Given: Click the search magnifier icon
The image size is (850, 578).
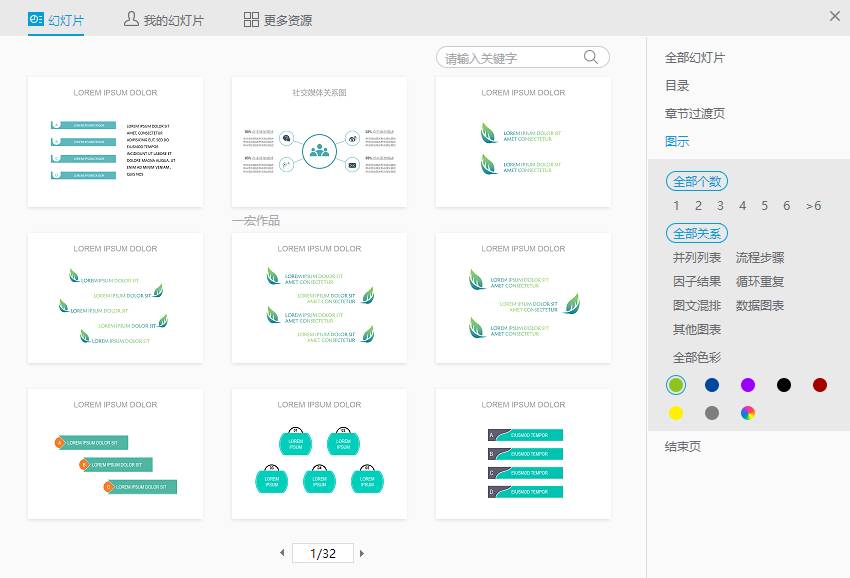Looking at the screenshot, I should point(589,57).
